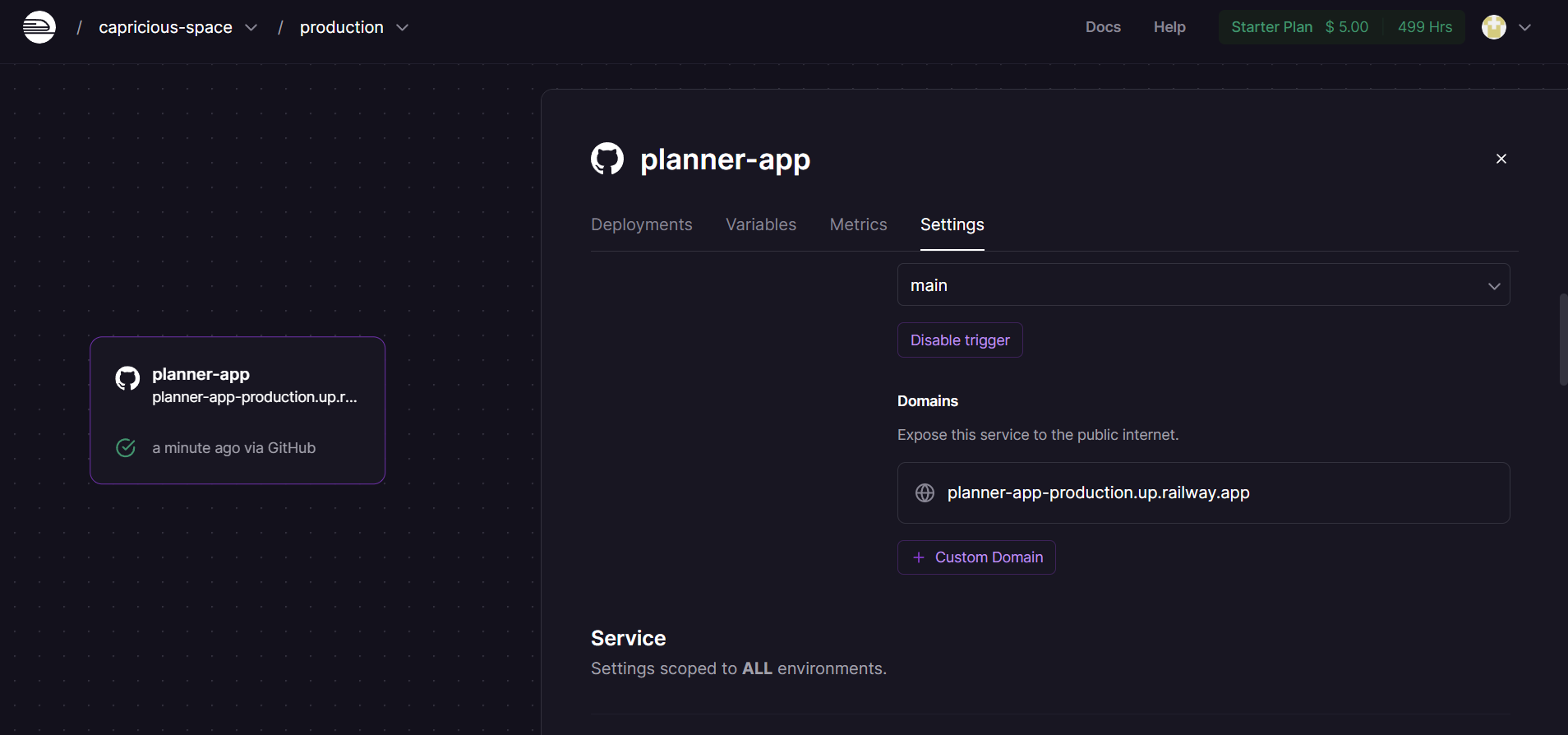Click the Disable trigger button
This screenshot has width=1568, height=735.
pyautogui.click(x=960, y=340)
